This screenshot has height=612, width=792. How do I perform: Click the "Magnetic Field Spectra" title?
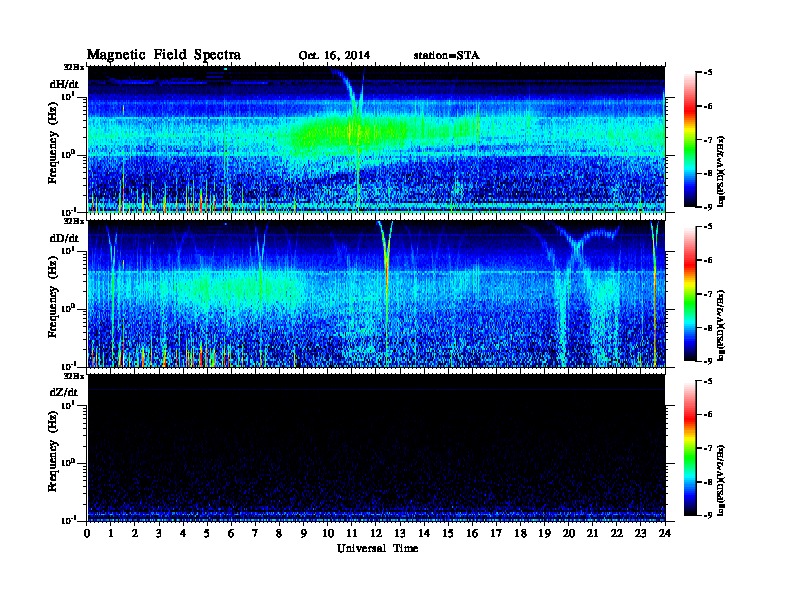tap(164, 55)
